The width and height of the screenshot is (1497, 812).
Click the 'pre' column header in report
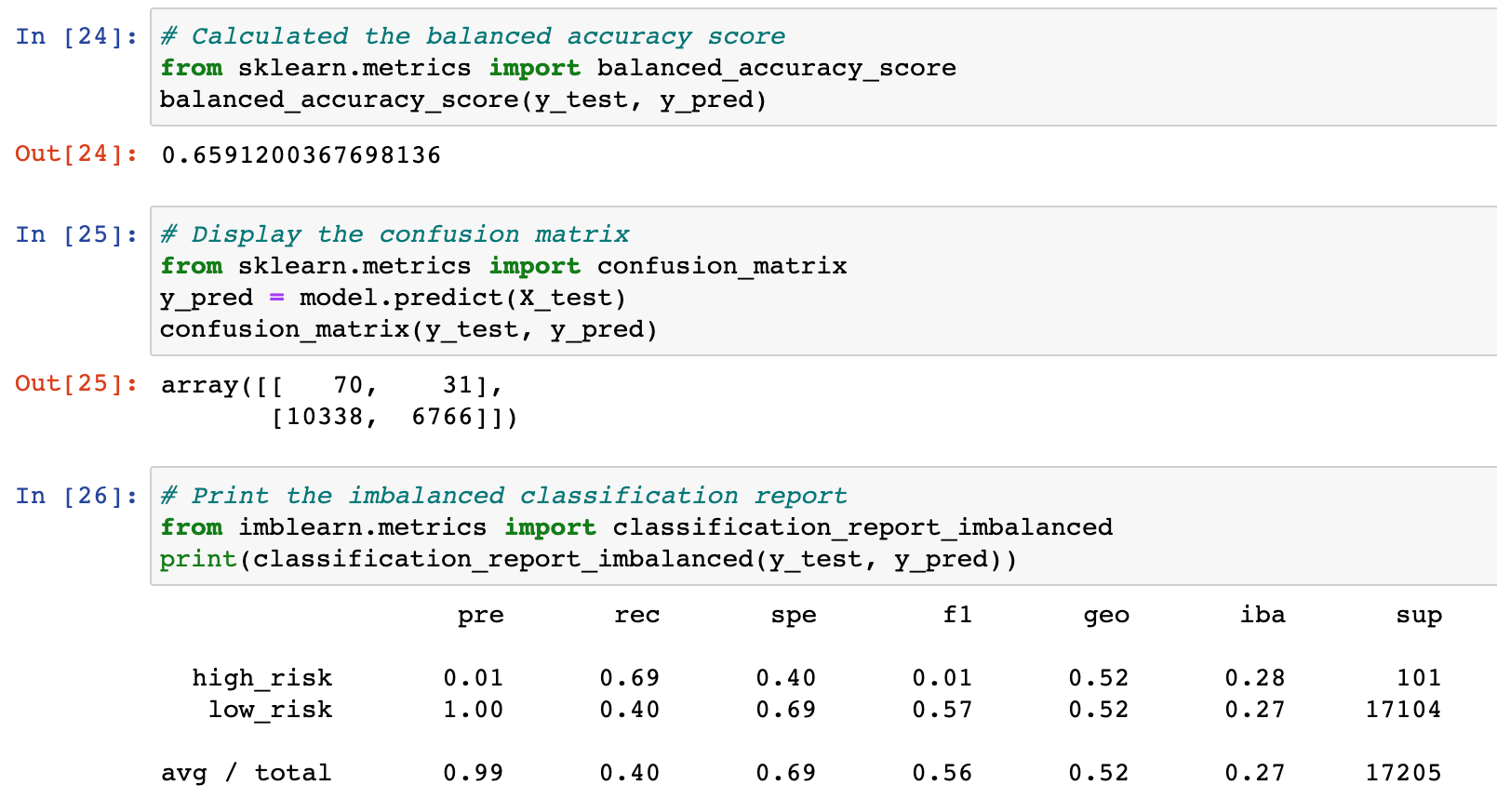click(481, 616)
